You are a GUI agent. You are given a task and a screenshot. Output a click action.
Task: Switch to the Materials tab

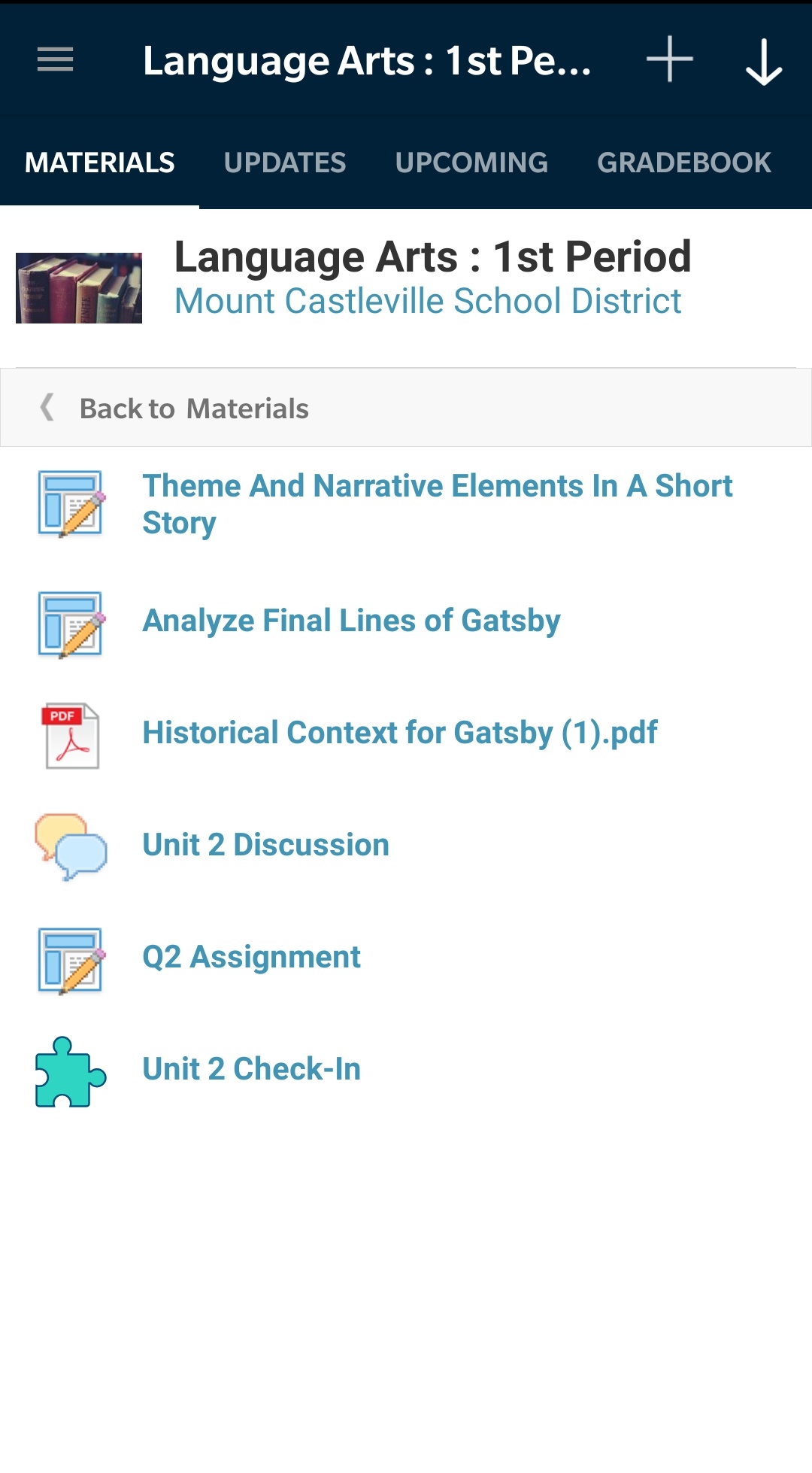tap(99, 162)
